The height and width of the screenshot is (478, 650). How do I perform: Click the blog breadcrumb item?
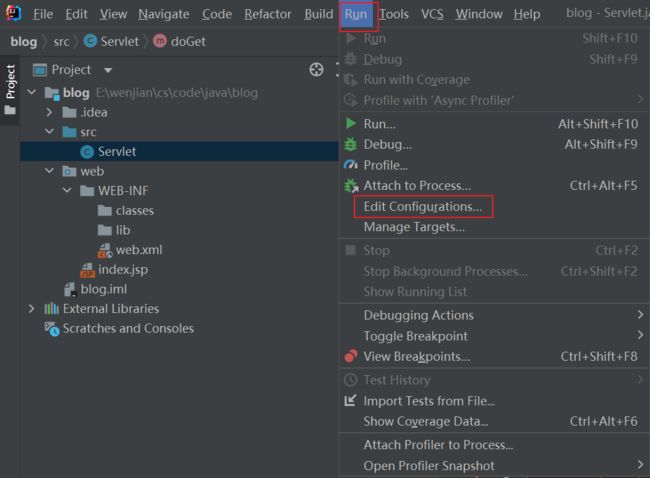coord(24,41)
